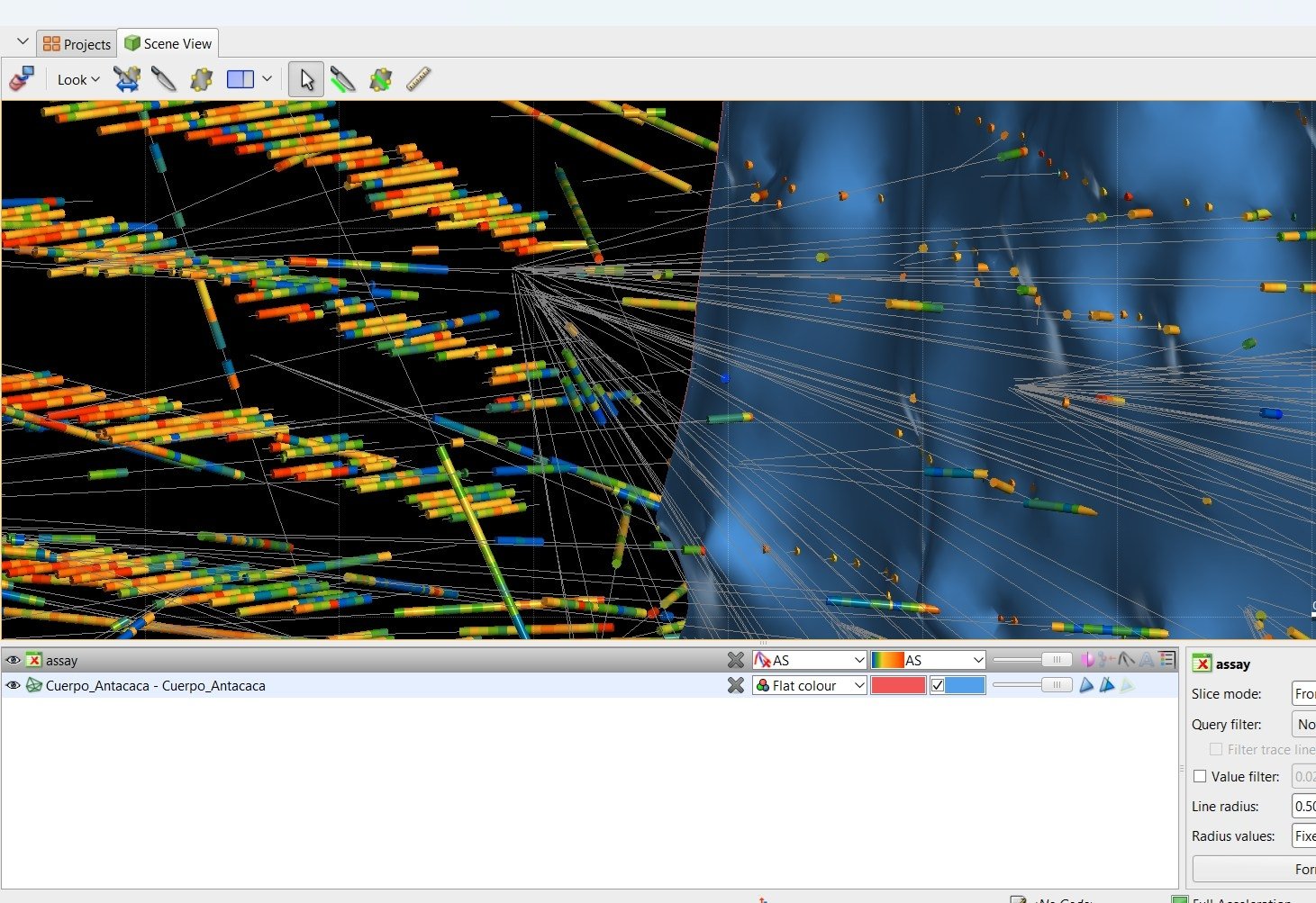The width and height of the screenshot is (1316, 903).
Task: Remove Cuerpo_Antacaca from the scene list
Action: (736, 685)
